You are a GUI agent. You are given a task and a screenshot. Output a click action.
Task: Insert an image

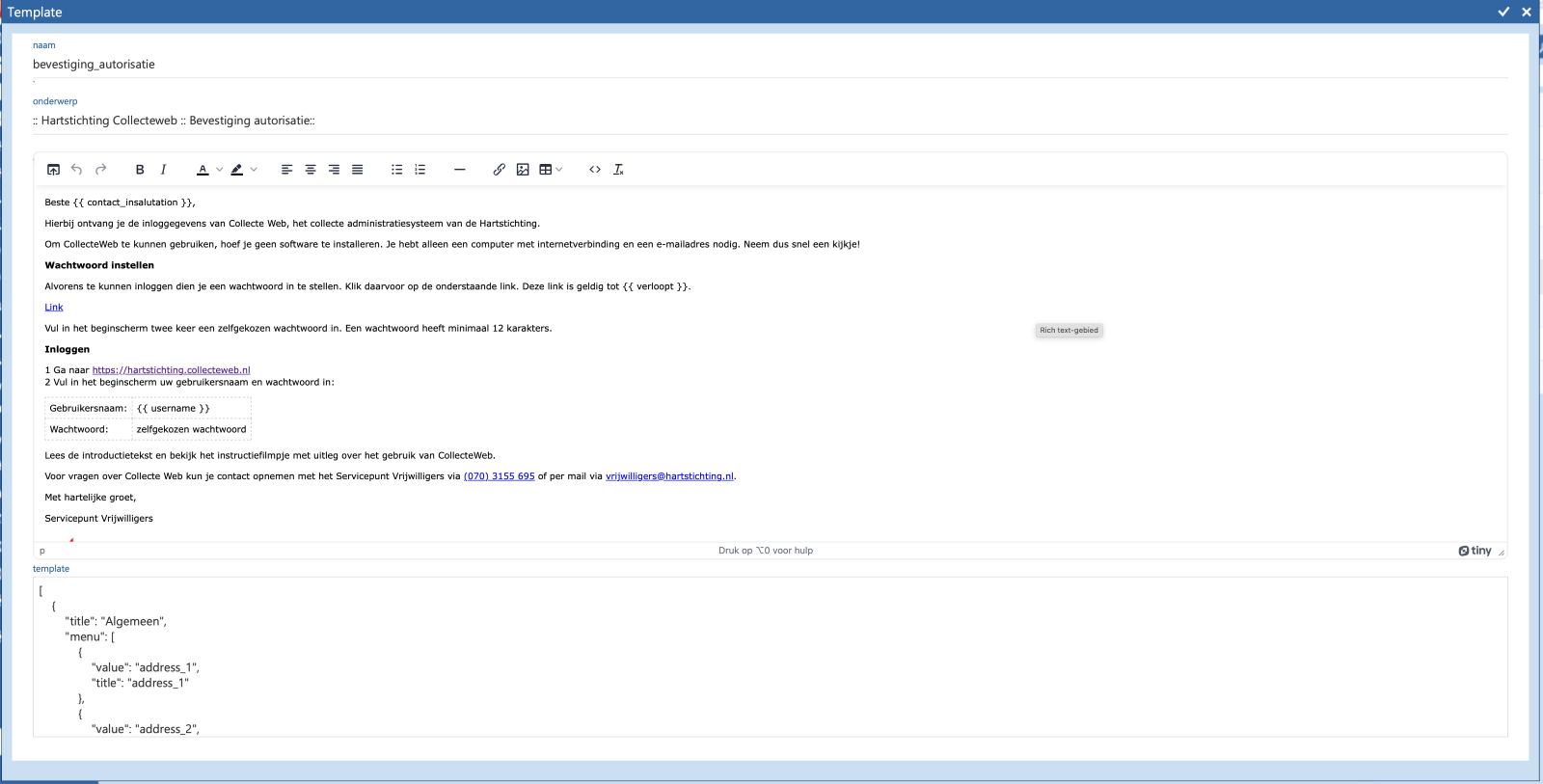click(523, 170)
